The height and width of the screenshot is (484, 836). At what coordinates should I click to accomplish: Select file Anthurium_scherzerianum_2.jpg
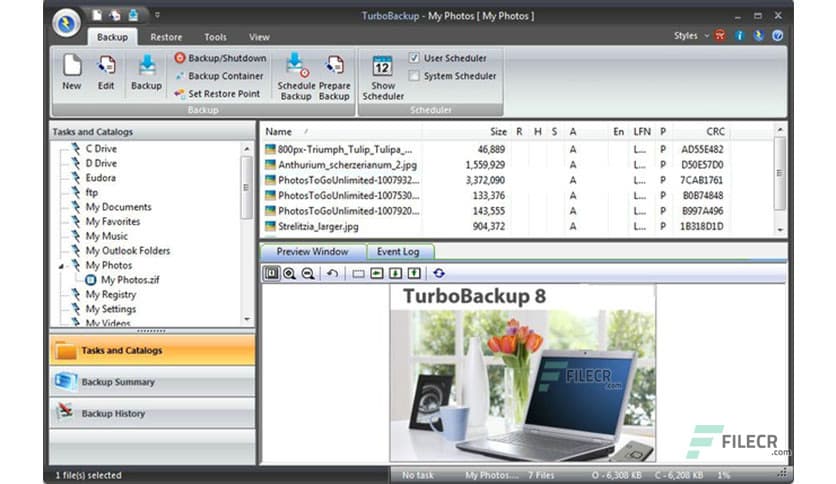[x=347, y=165]
